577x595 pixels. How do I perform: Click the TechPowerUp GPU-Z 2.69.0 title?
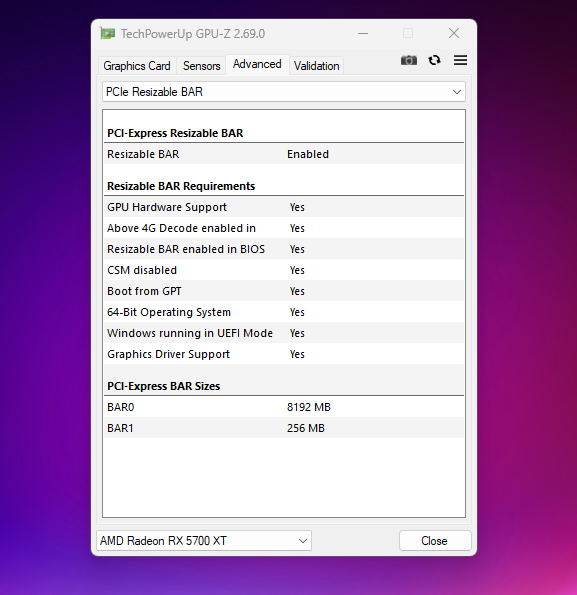(x=193, y=34)
